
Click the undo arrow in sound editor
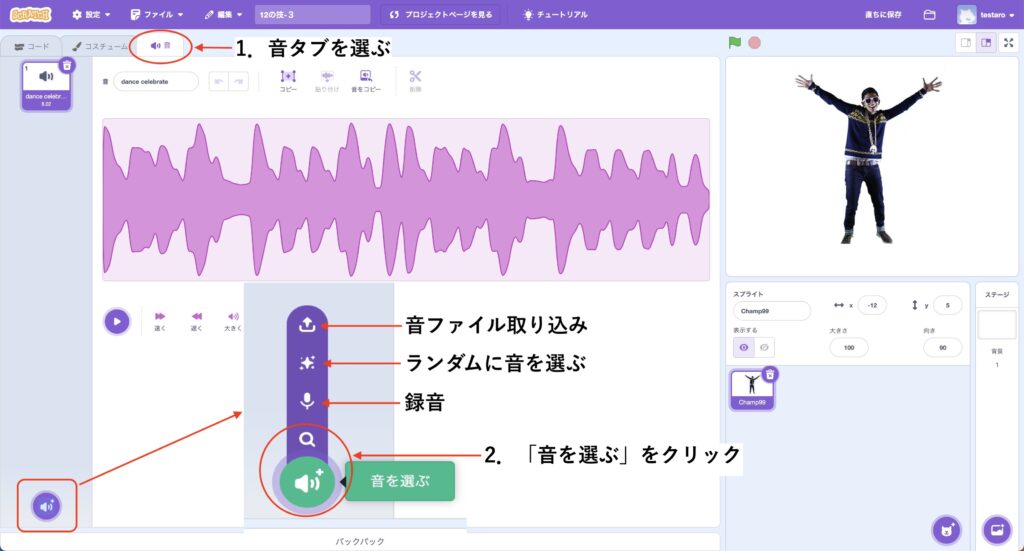click(x=219, y=82)
